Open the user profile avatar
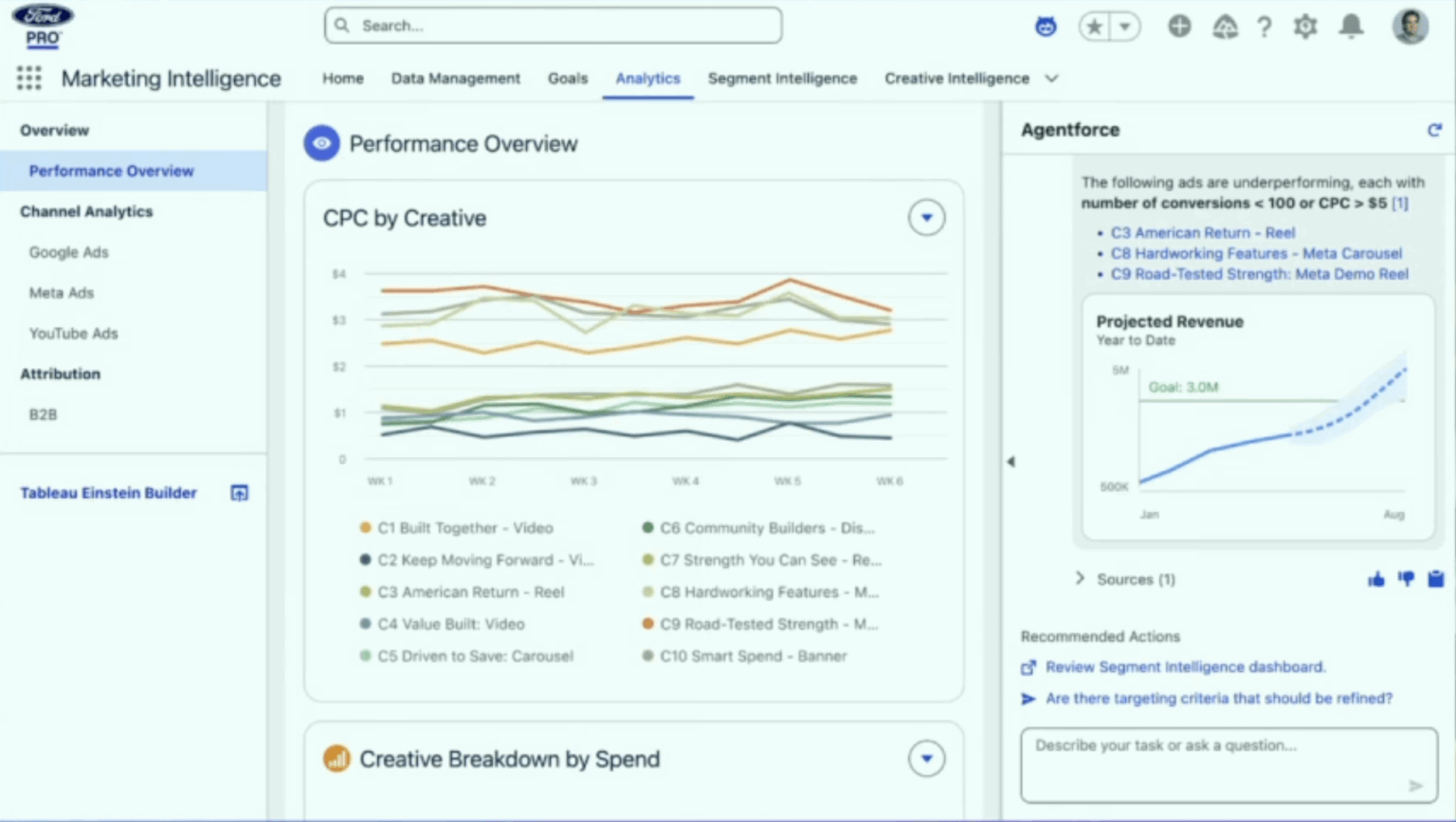Screen dimensions: 1456x822 (1410, 27)
